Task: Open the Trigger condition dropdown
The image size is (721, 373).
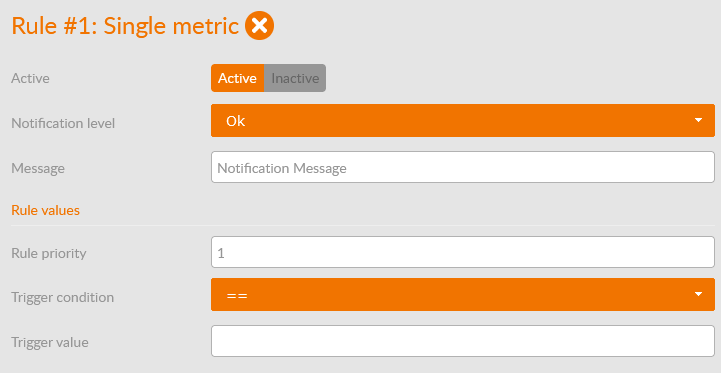Action: click(463, 294)
